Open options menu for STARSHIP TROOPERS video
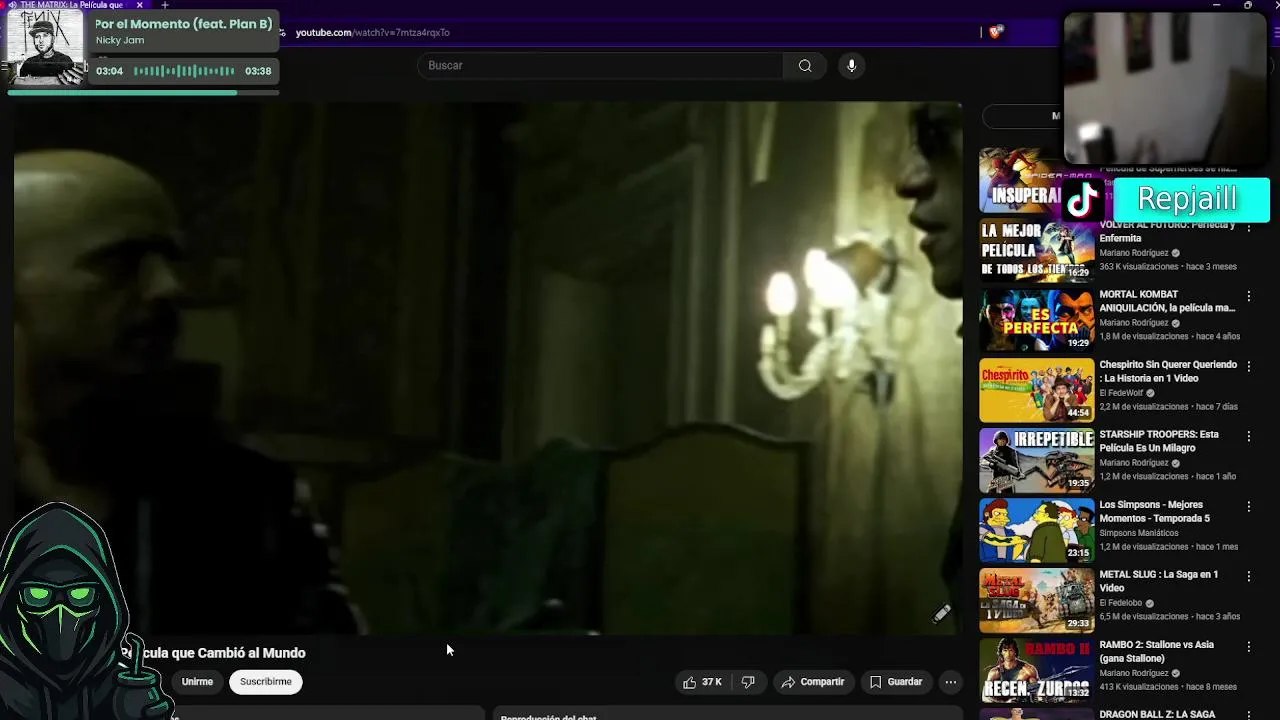Viewport: 1280px width, 720px height. click(1248, 437)
